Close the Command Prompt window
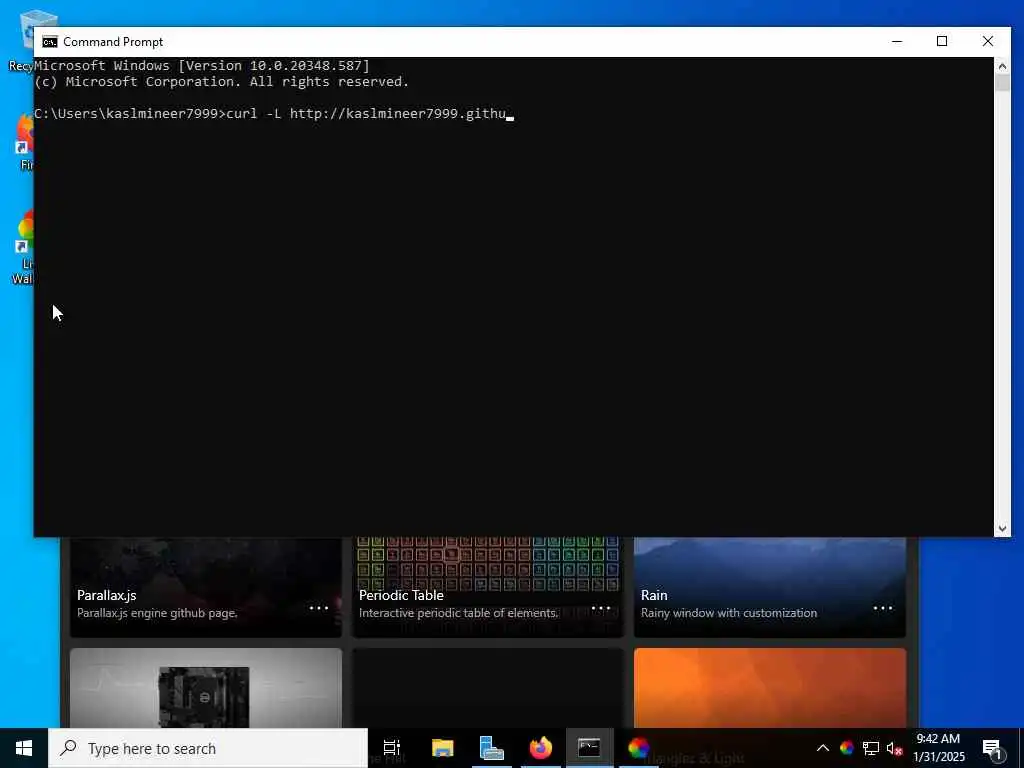This screenshot has height=768, width=1024. pos(987,41)
